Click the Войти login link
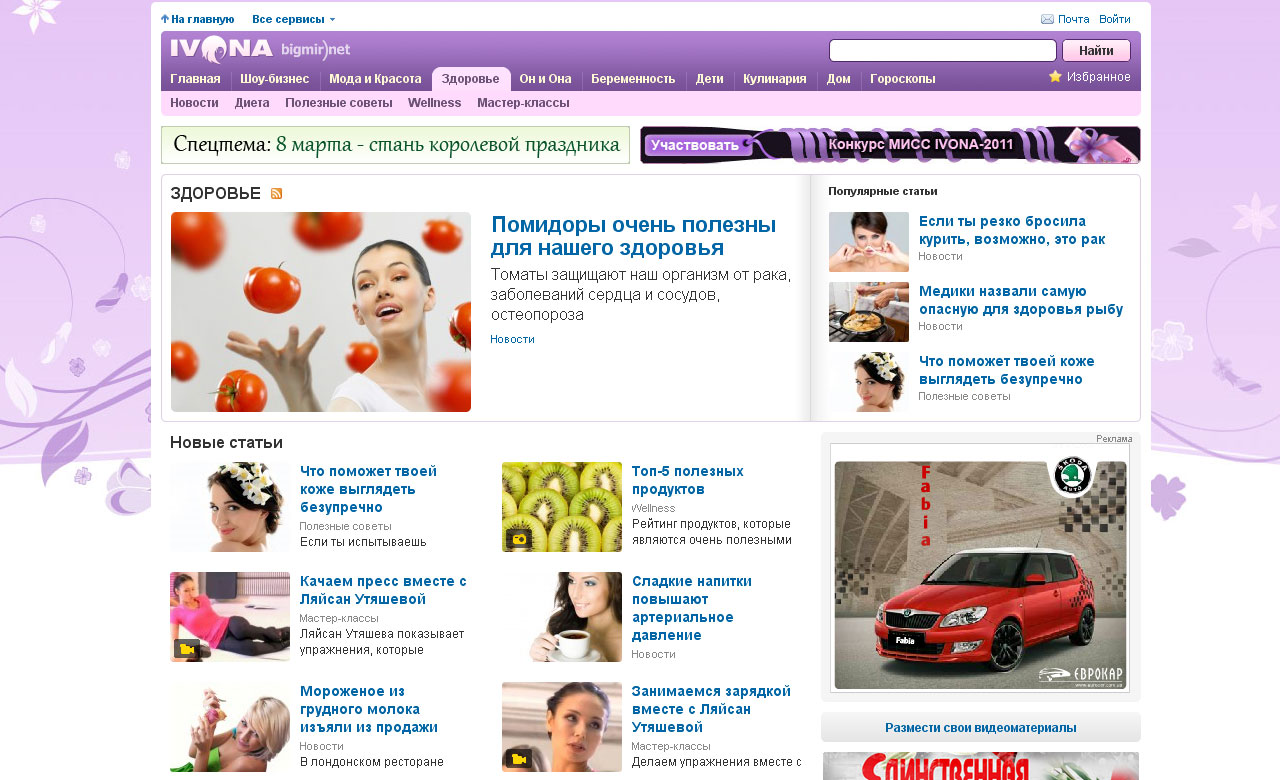 (x=1114, y=19)
